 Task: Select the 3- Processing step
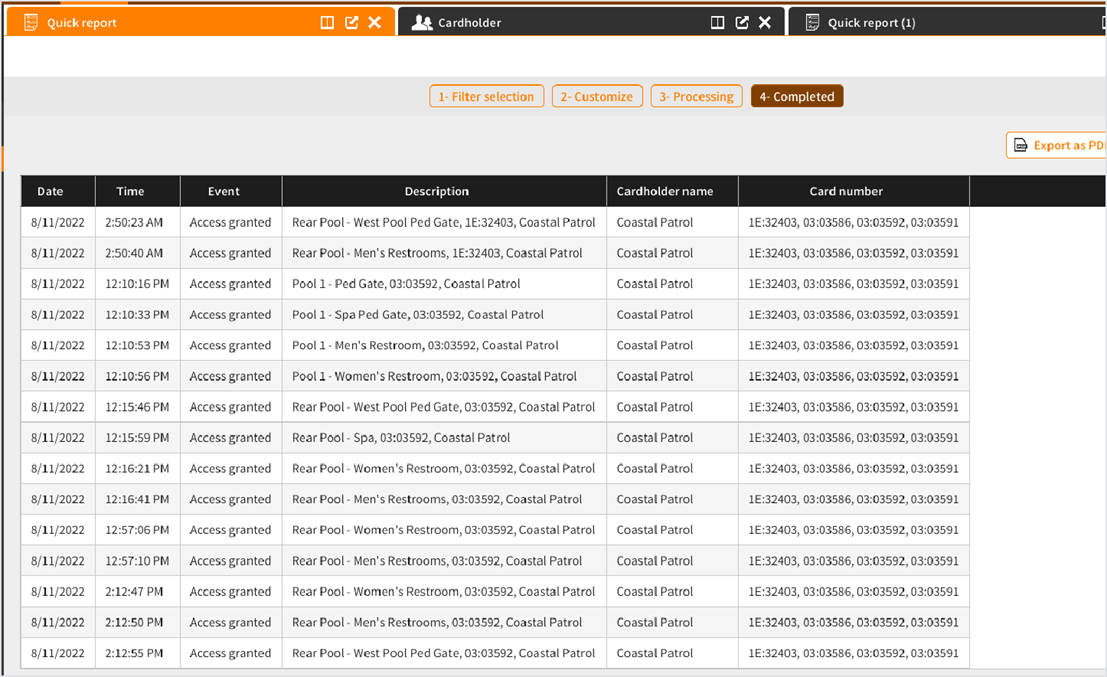(696, 97)
